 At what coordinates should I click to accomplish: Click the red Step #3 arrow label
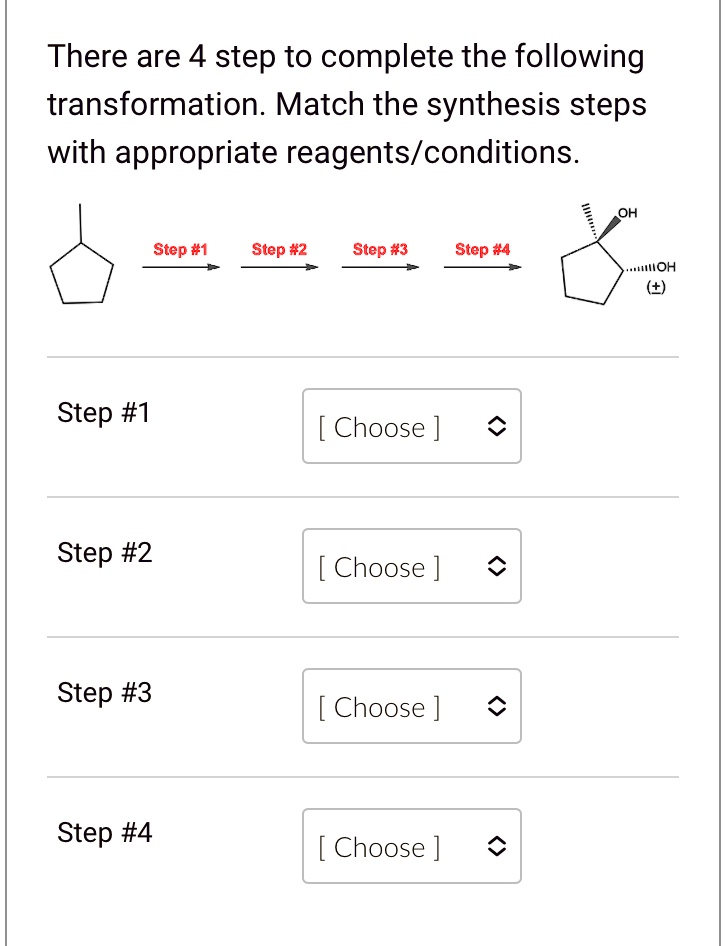point(380,249)
